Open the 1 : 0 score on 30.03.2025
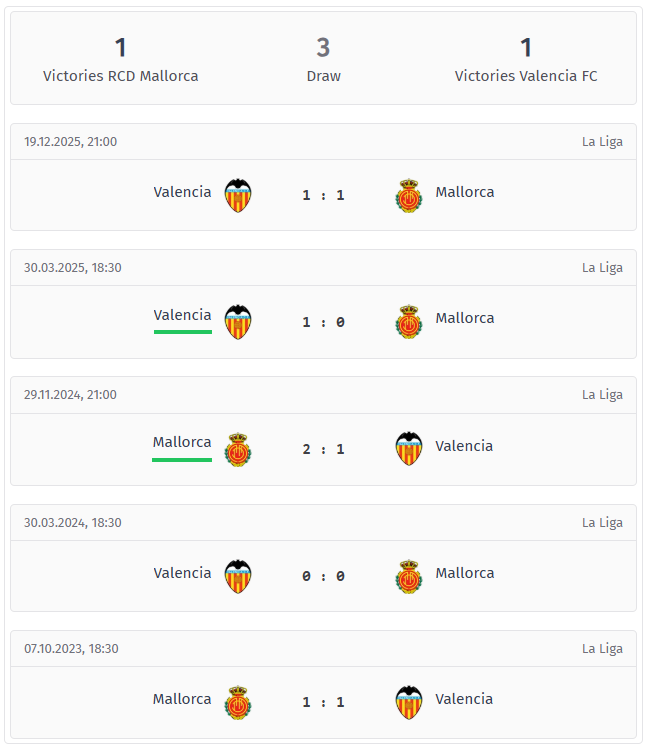Viewport: 648px width, 751px height. click(x=323, y=322)
